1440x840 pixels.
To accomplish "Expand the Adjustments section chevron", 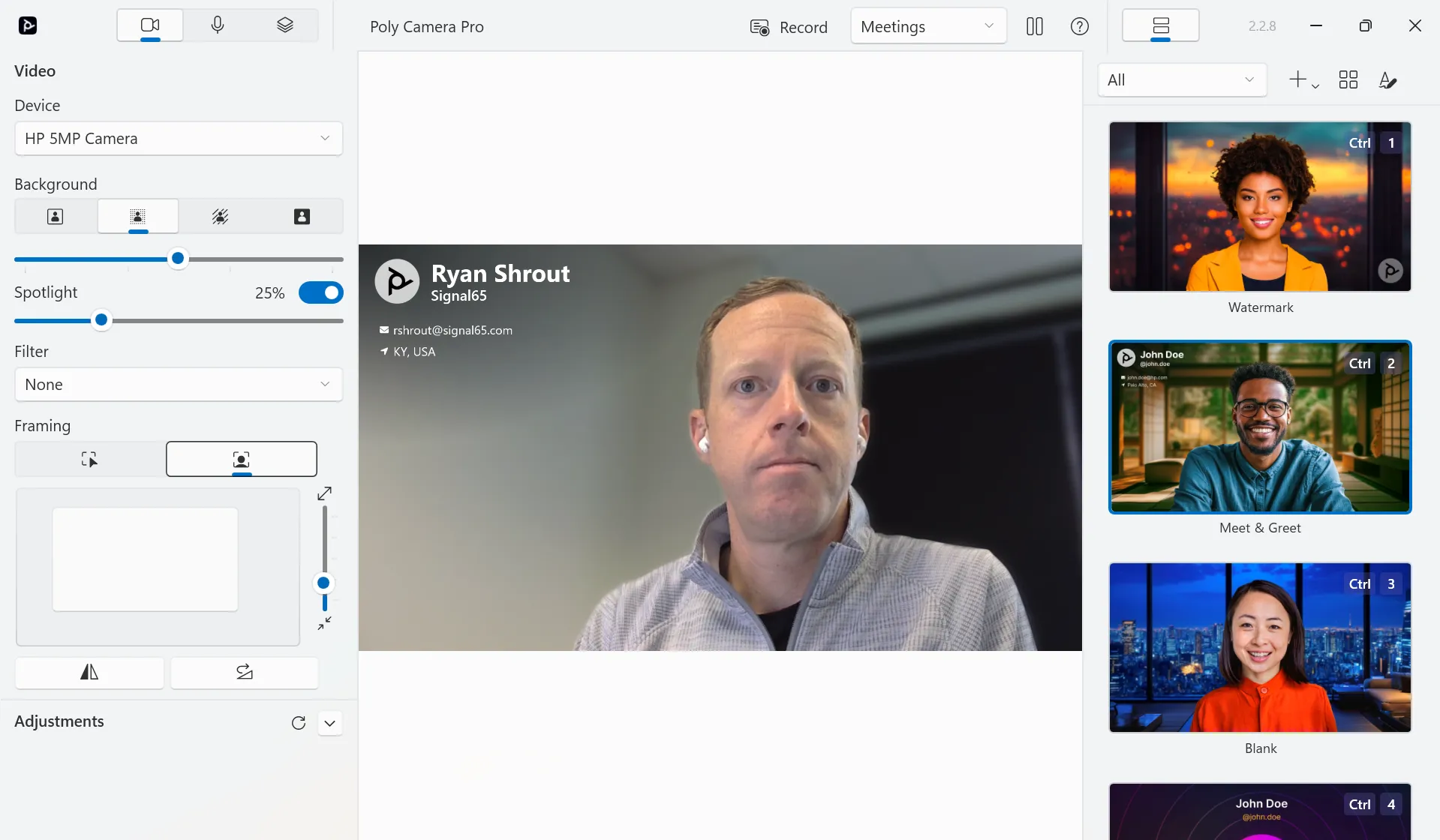I will click(330, 723).
